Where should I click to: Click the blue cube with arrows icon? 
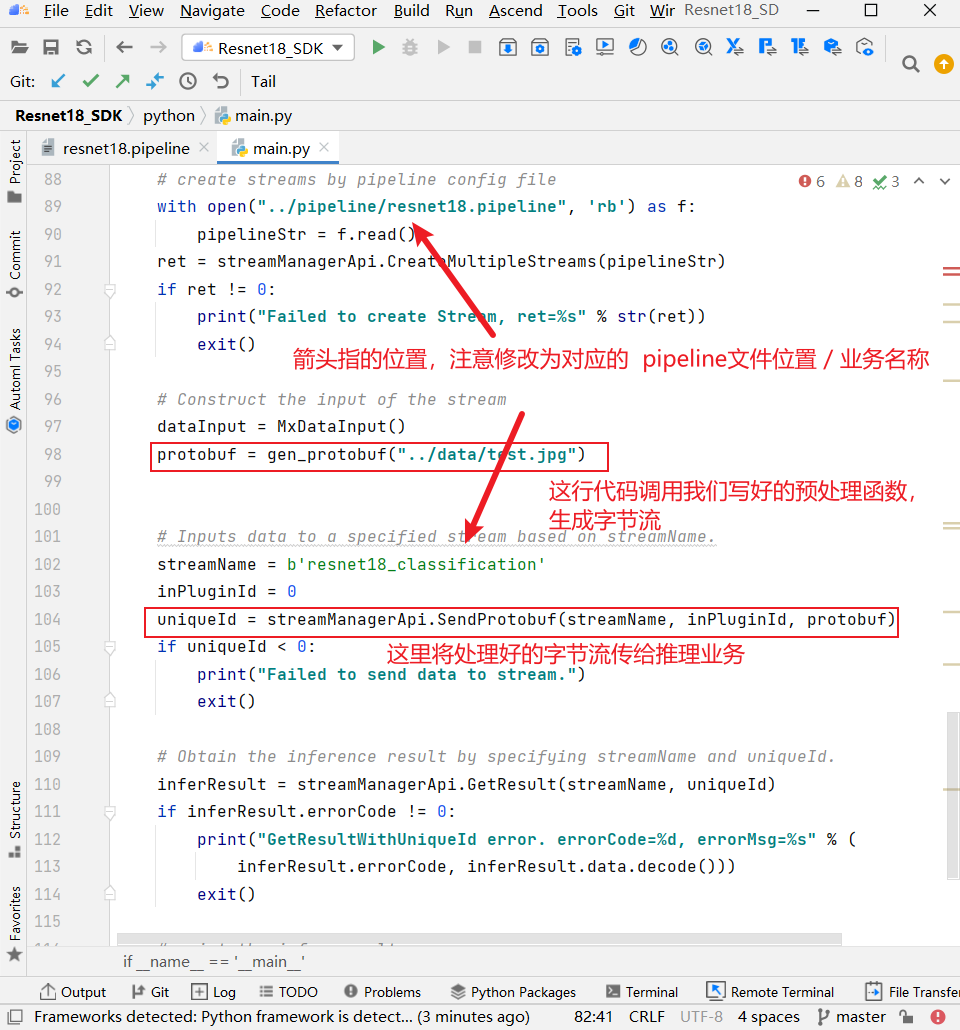point(832,47)
